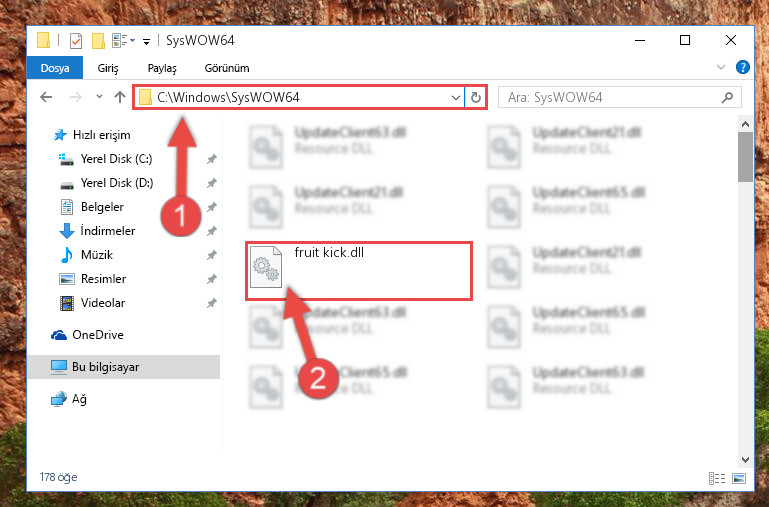
Task: Open the Dosya menu tab
Action: (54, 68)
